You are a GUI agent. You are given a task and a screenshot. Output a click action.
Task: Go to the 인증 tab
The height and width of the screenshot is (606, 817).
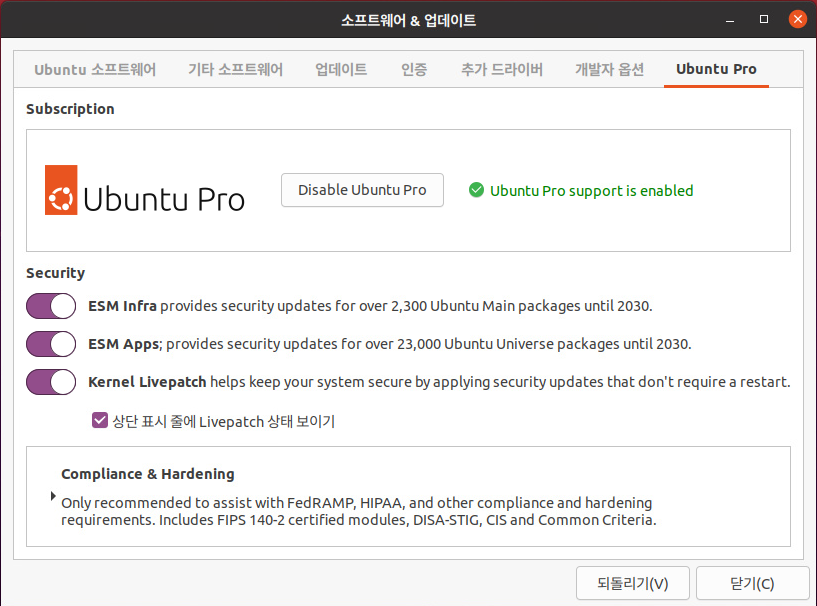pyautogui.click(x=414, y=69)
